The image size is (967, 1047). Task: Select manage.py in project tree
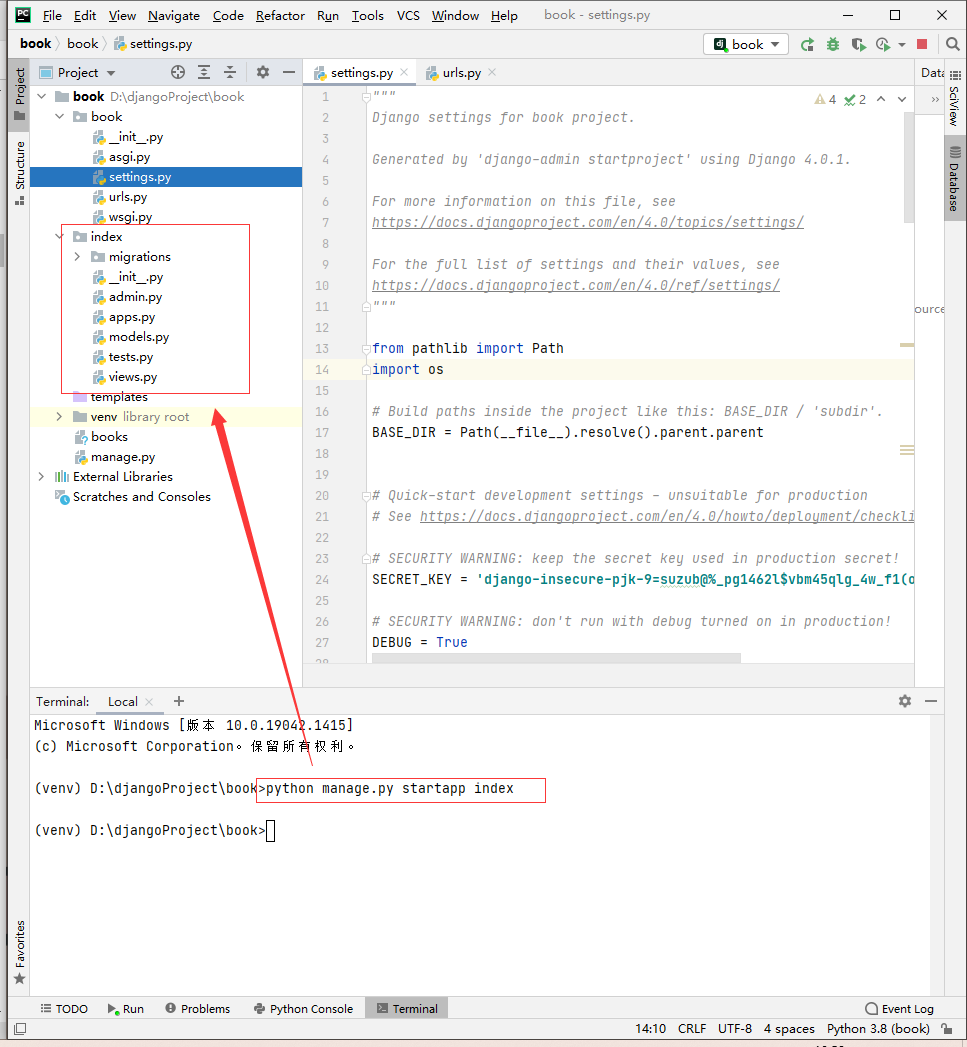coord(123,457)
